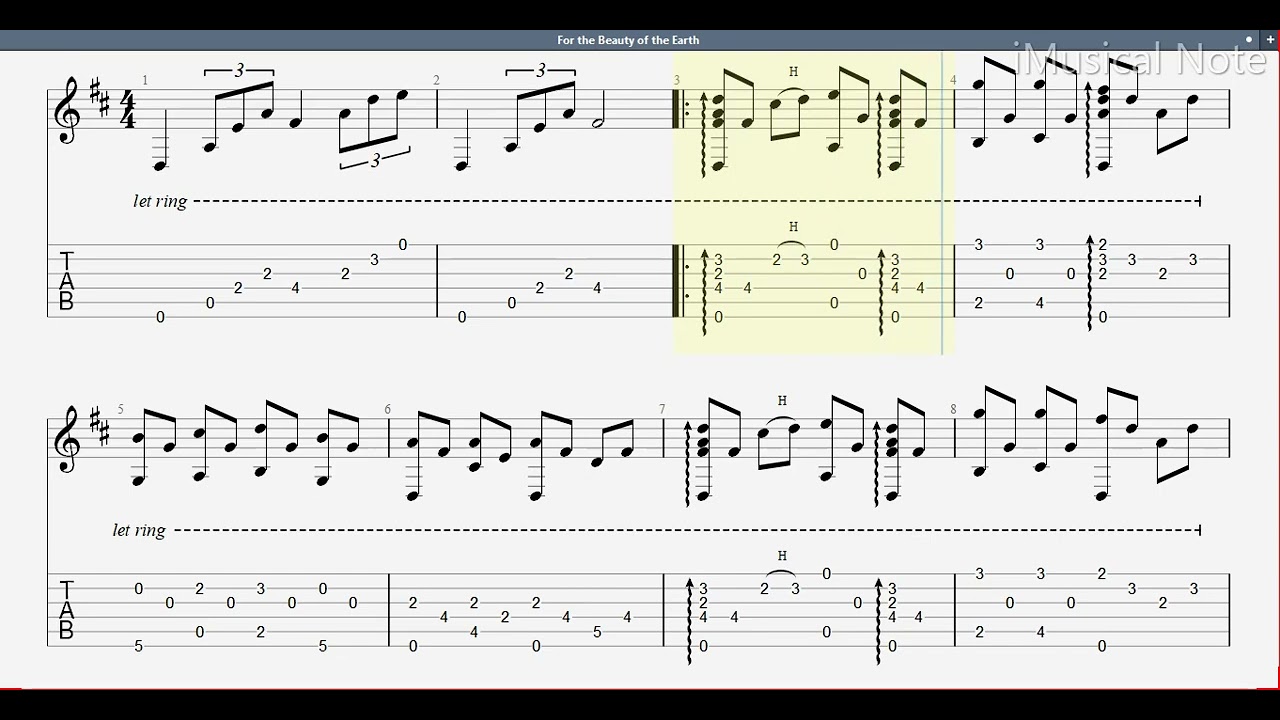Select measure number 8
Viewport: 1280px width, 720px height.
click(x=953, y=409)
